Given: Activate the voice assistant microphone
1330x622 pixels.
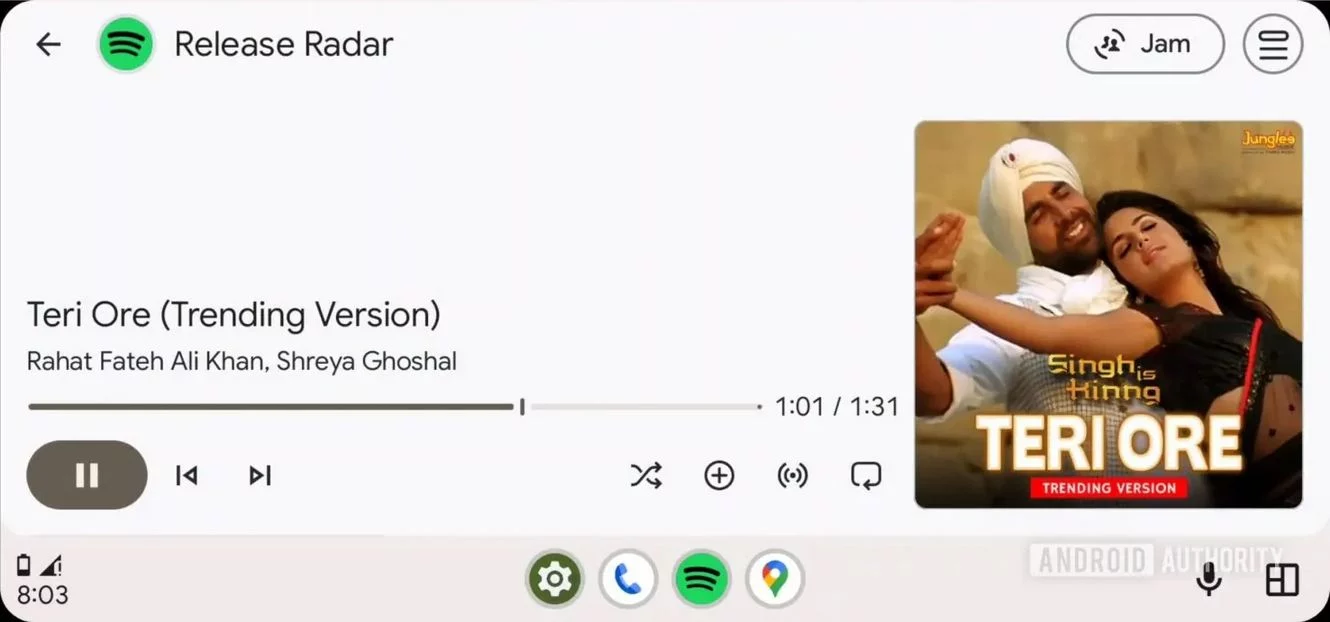Looking at the screenshot, I should 1209,579.
